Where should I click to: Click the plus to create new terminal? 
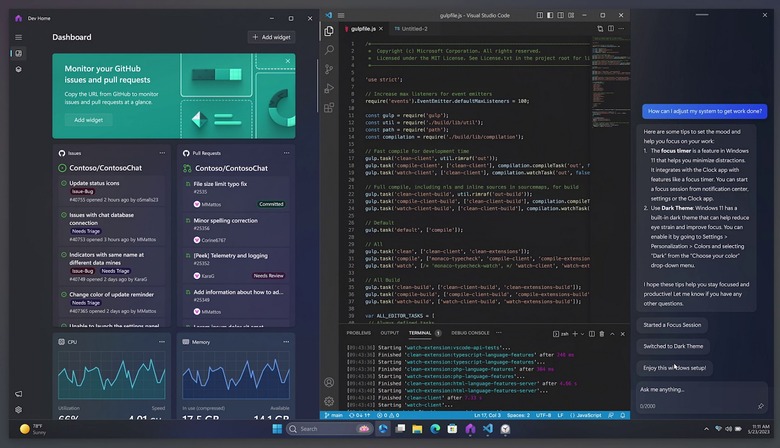pyautogui.click(x=575, y=334)
